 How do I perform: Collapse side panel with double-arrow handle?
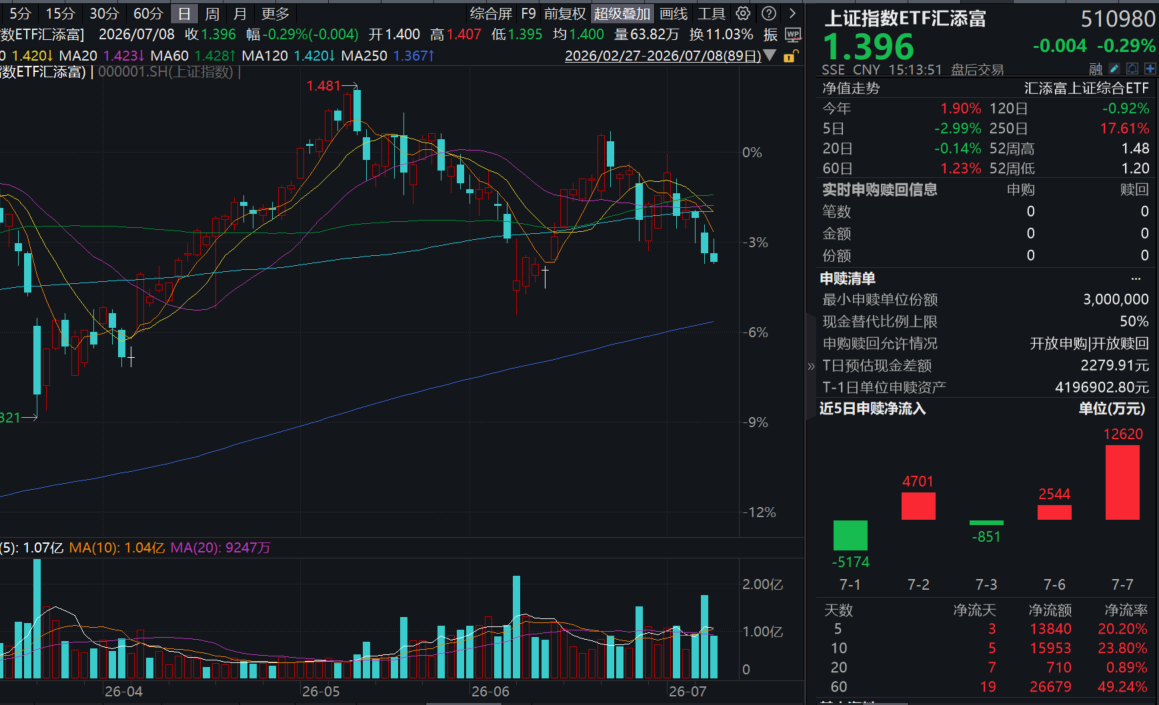tap(811, 366)
